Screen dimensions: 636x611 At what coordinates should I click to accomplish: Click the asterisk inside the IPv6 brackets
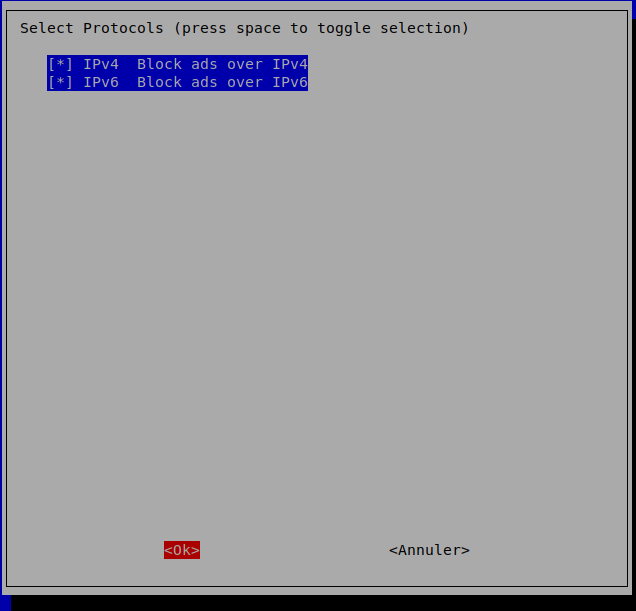coord(60,82)
